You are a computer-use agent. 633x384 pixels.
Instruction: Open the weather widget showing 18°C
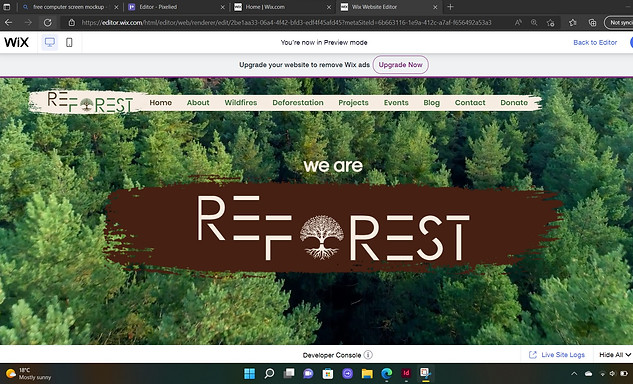point(28,374)
